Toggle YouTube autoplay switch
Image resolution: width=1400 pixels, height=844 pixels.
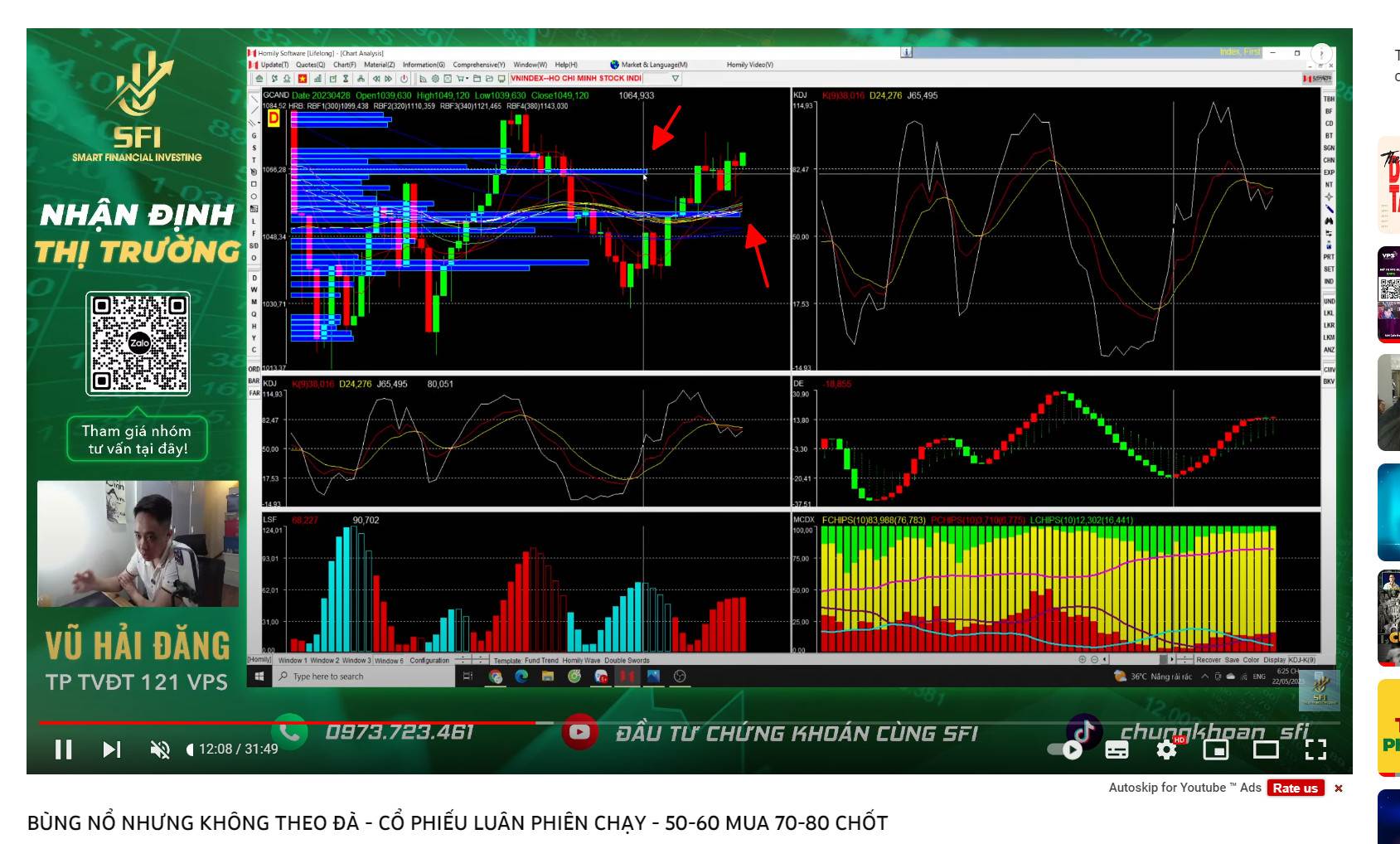click(1066, 749)
